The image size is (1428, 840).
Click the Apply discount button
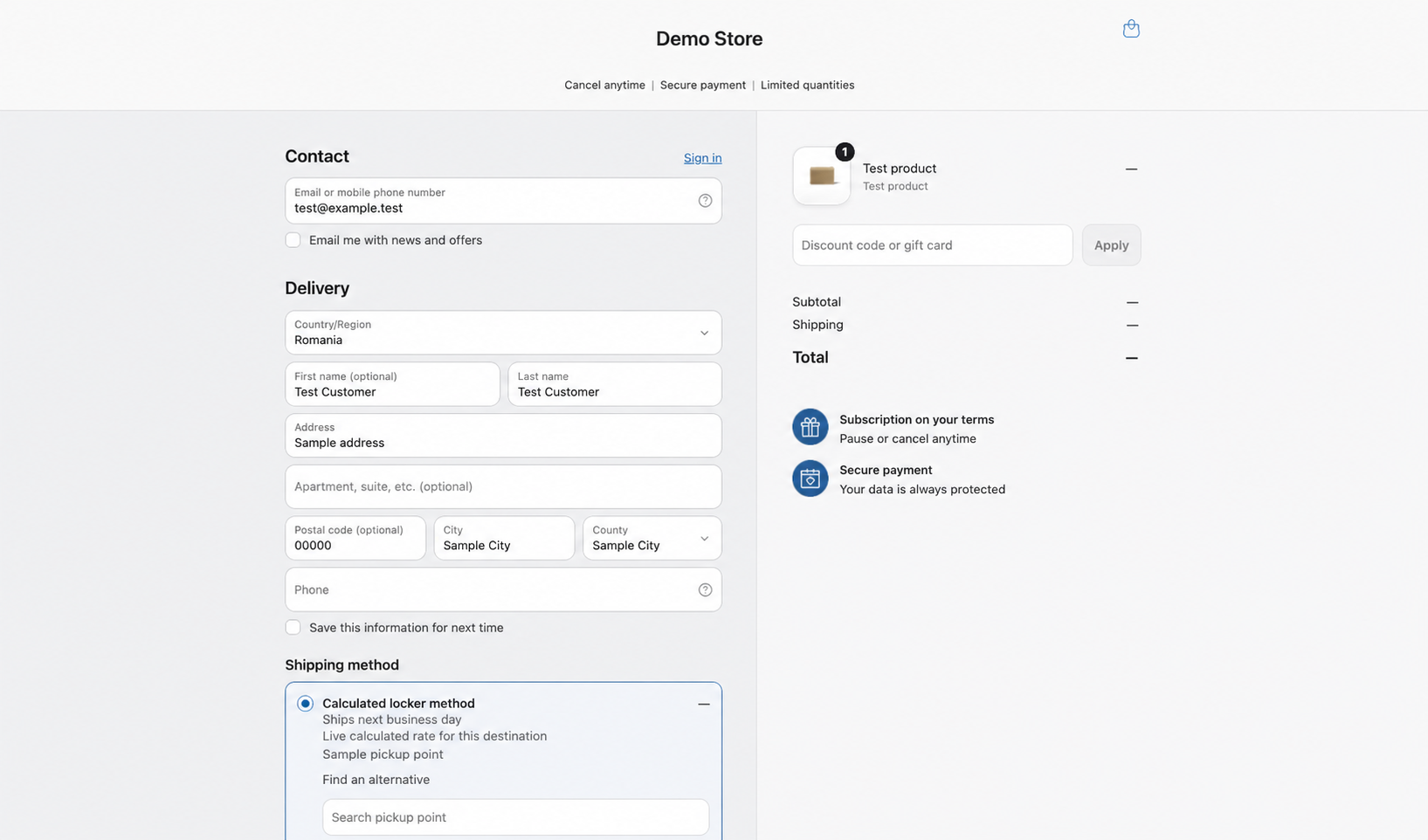tap(1111, 245)
